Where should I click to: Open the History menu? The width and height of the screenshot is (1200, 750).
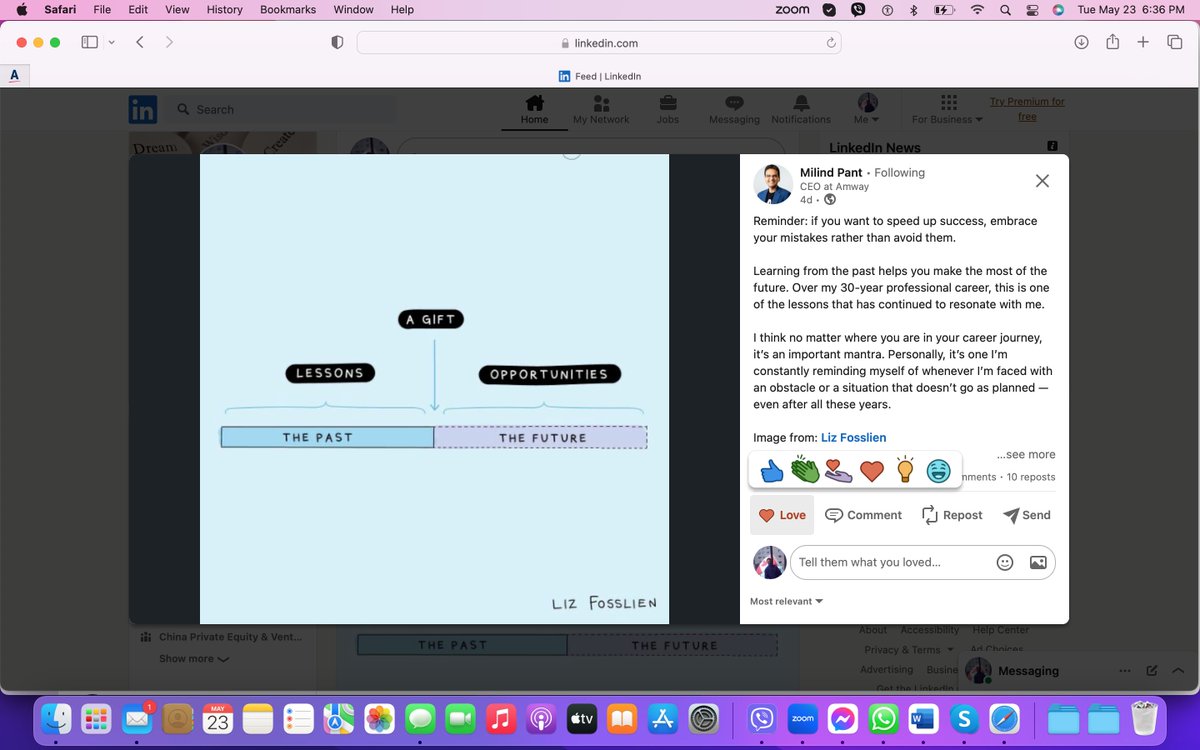[x=224, y=9]
